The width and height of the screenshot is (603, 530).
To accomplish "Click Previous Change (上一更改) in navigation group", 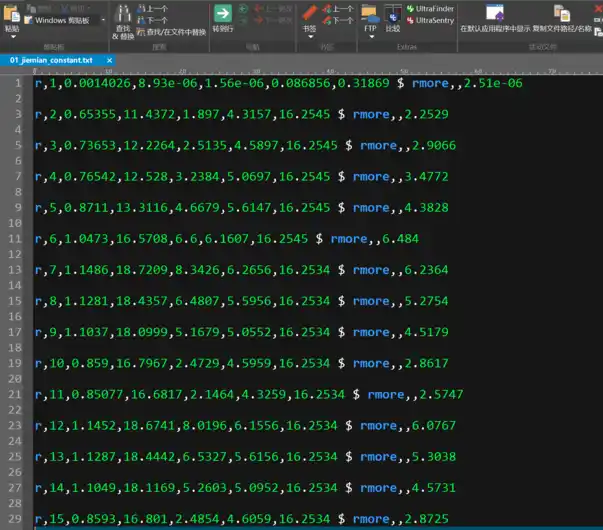I will point(273,8).
